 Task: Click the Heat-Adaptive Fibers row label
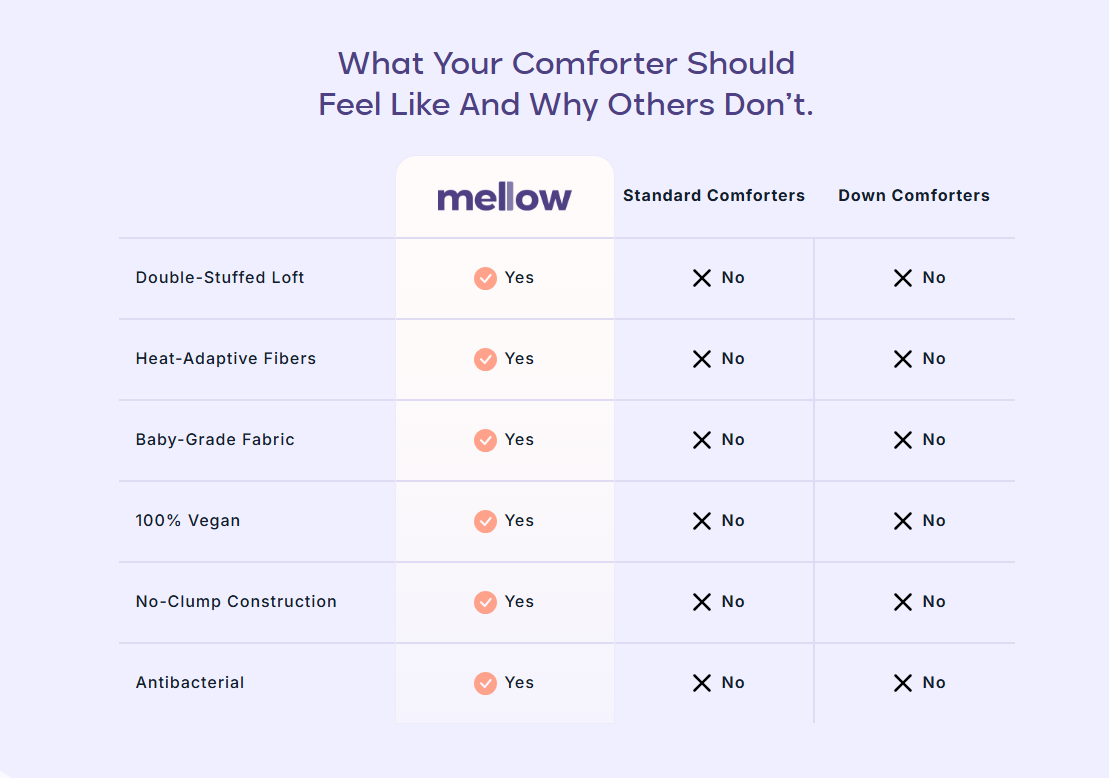click(226, 359)
